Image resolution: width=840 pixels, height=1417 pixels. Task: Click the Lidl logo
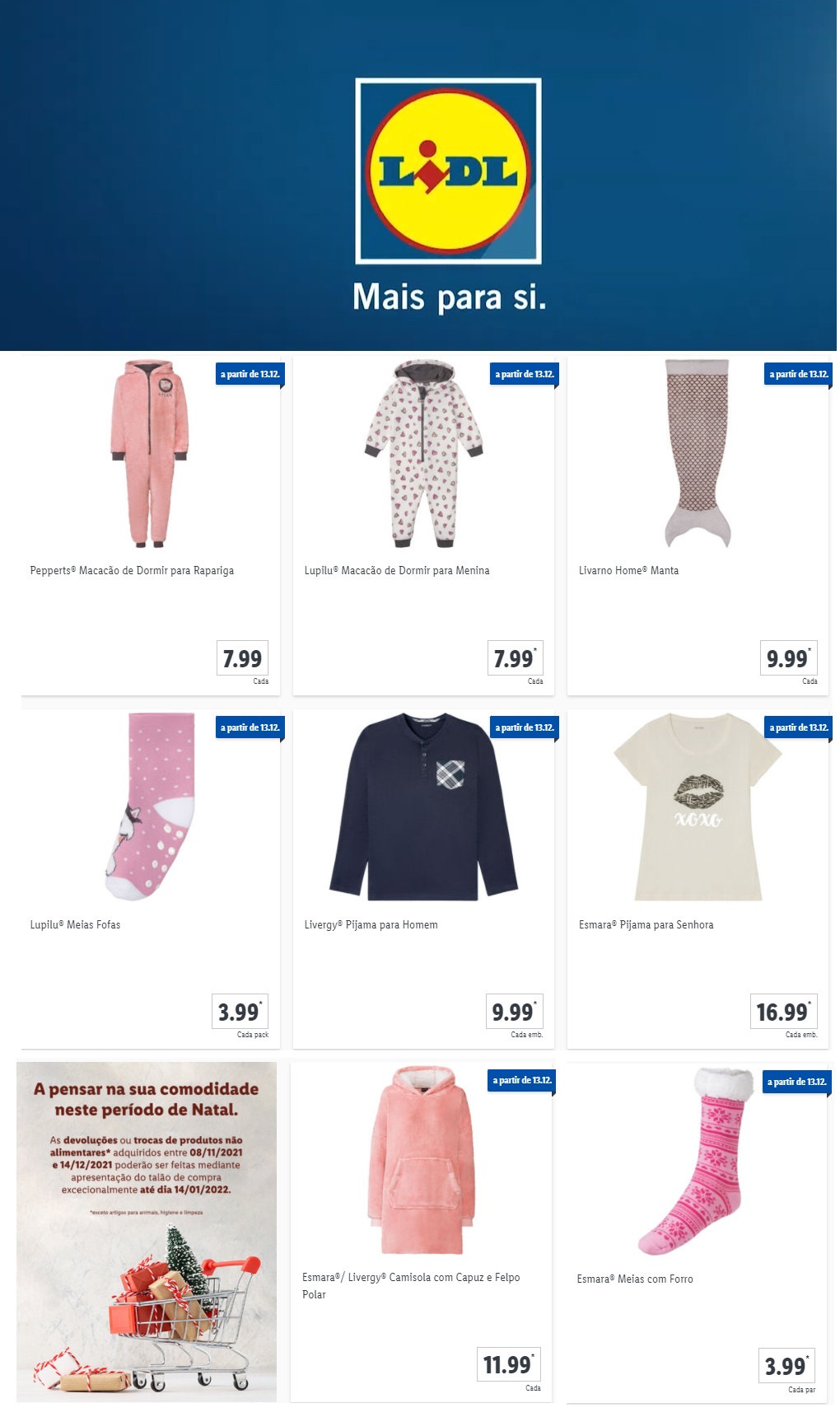[x=448, y=171]
